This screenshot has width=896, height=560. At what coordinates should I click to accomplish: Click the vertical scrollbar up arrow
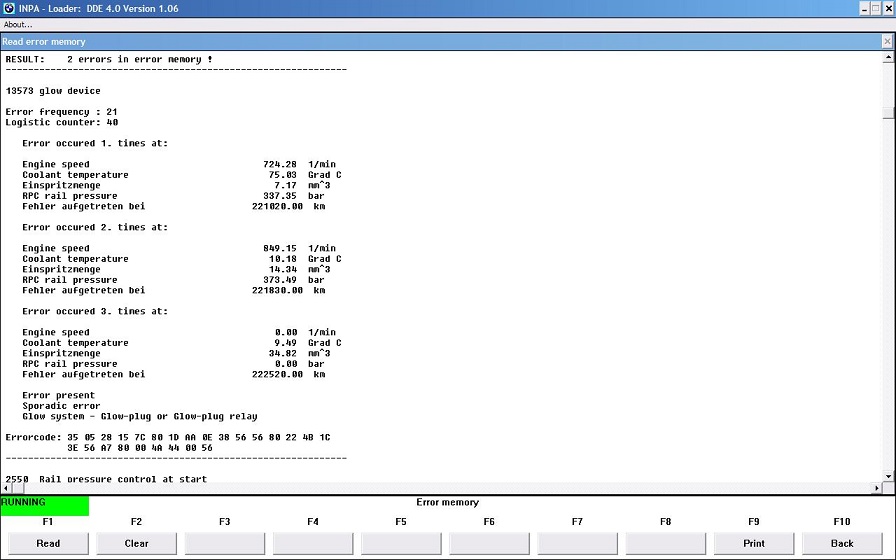pyautogui.click(x=887, y=58)
